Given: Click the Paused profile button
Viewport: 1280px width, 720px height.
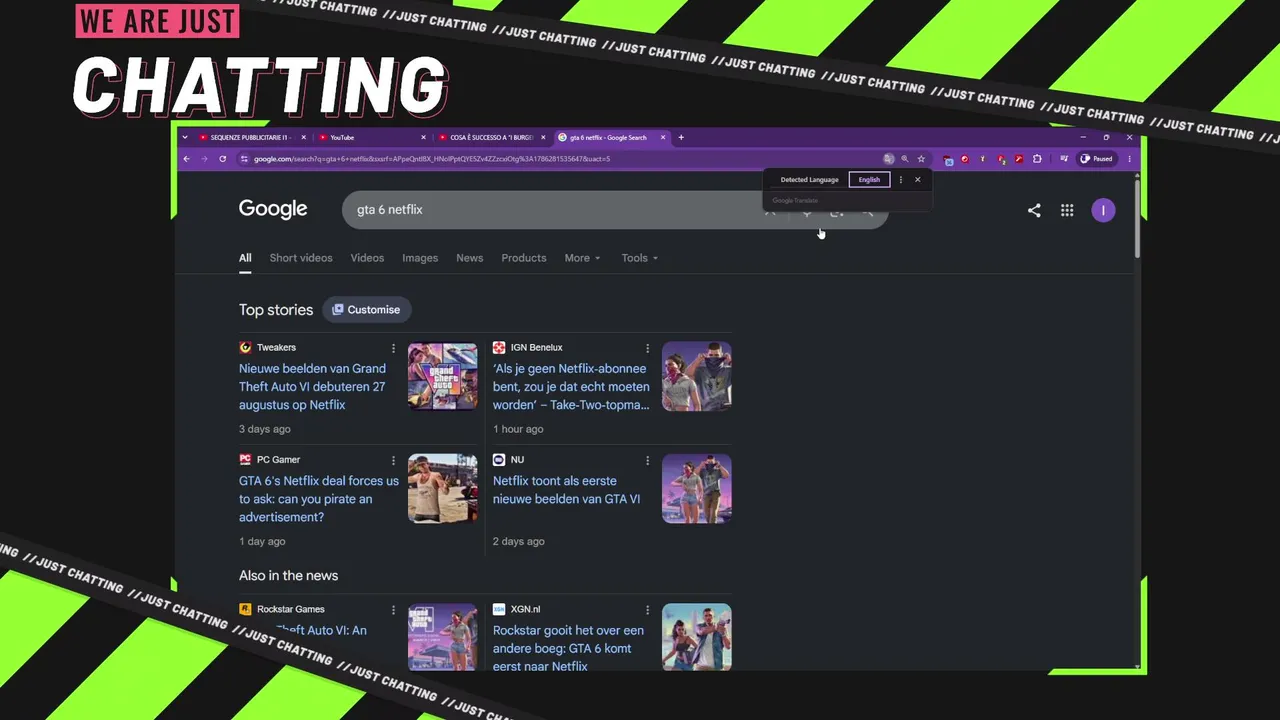Looking at the screenshot, I should pyautogui.click(x=1097, y=159).
